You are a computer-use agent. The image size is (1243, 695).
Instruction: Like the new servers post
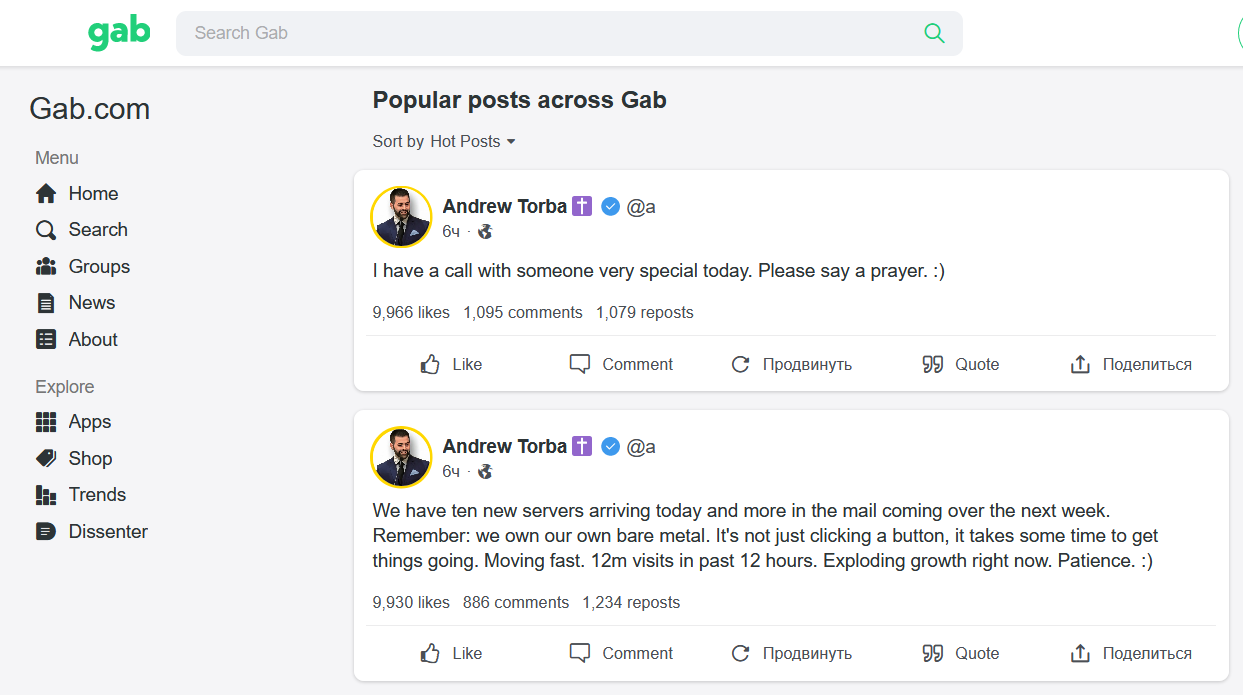point(451,654)
